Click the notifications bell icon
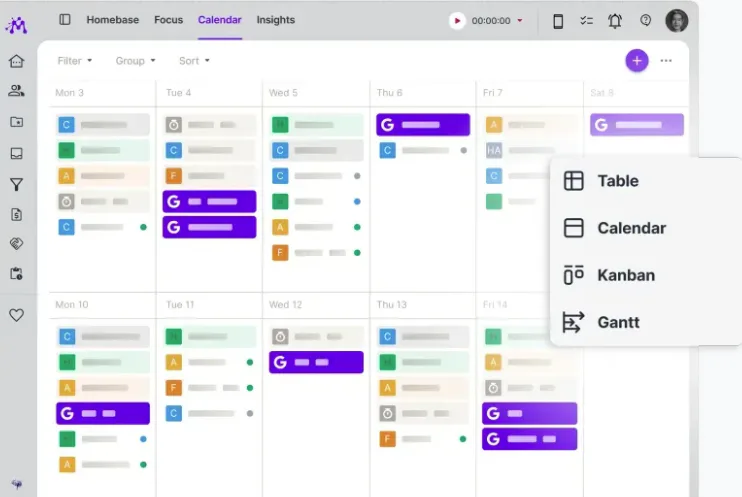 615,21
